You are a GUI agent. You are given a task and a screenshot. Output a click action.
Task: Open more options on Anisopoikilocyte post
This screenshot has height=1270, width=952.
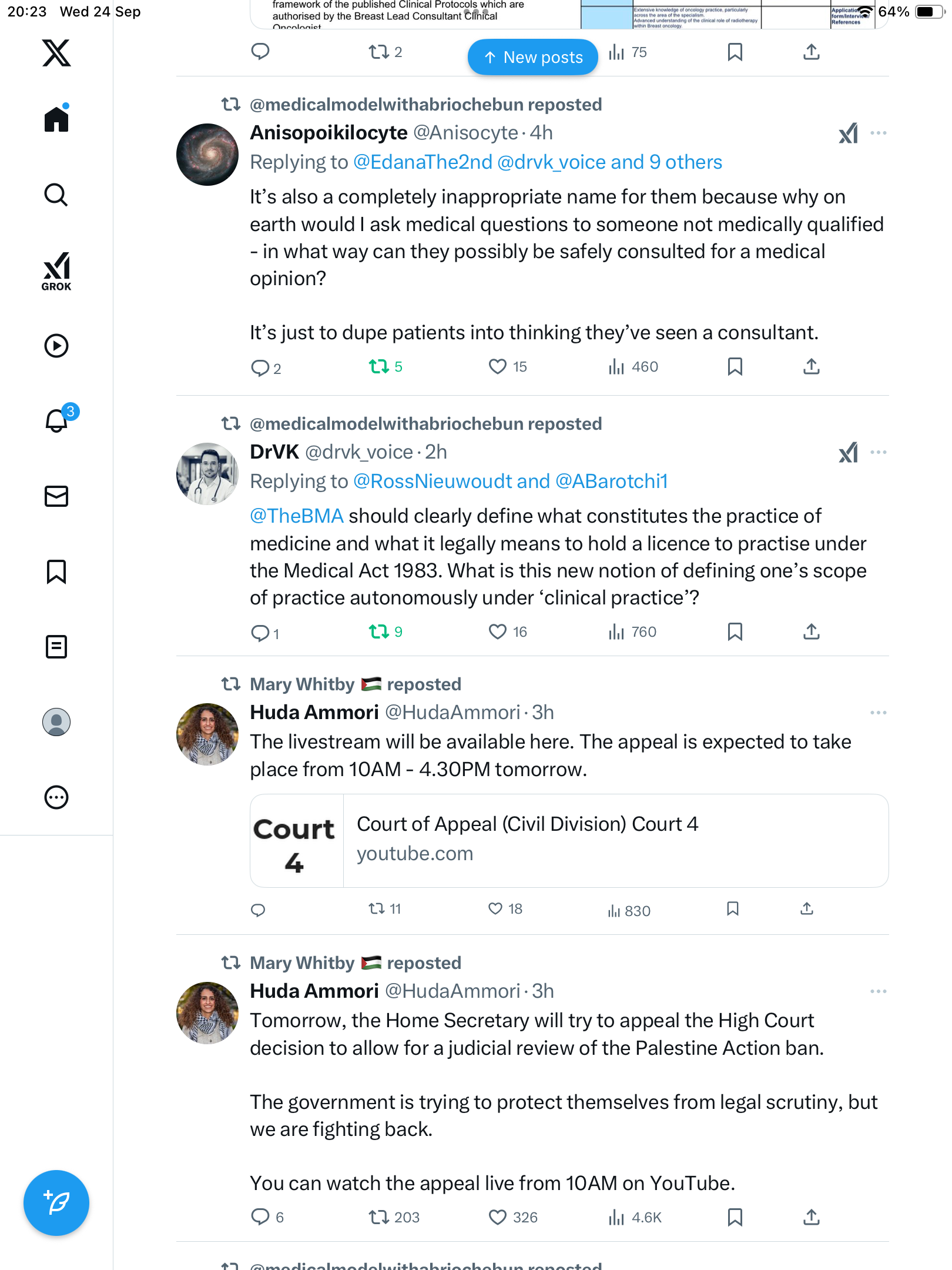tap(878, 133)
